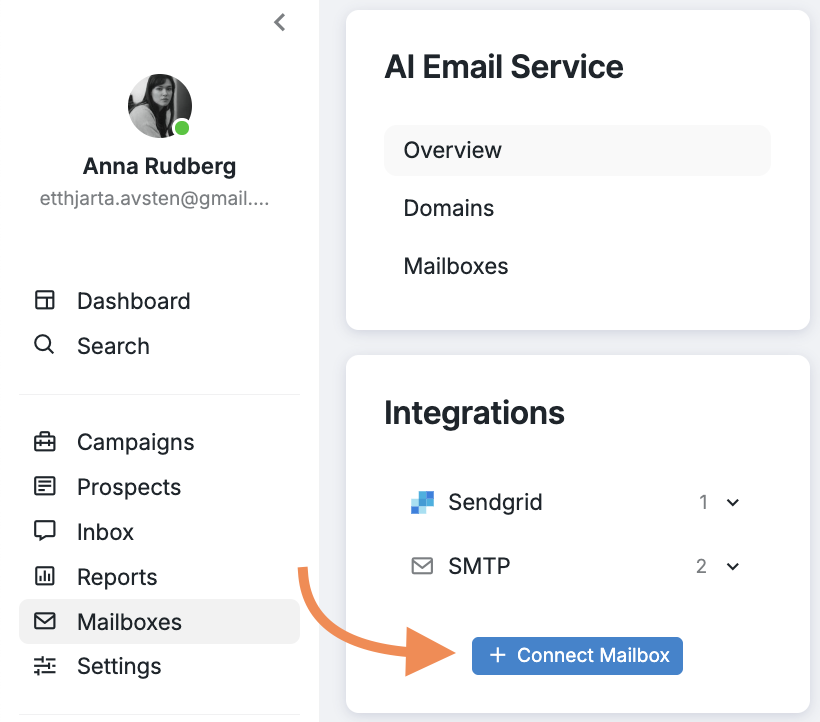820x722 pixels.
Task: Open Prospects from the sidebar menu
Action: click(x=129, y=487)
